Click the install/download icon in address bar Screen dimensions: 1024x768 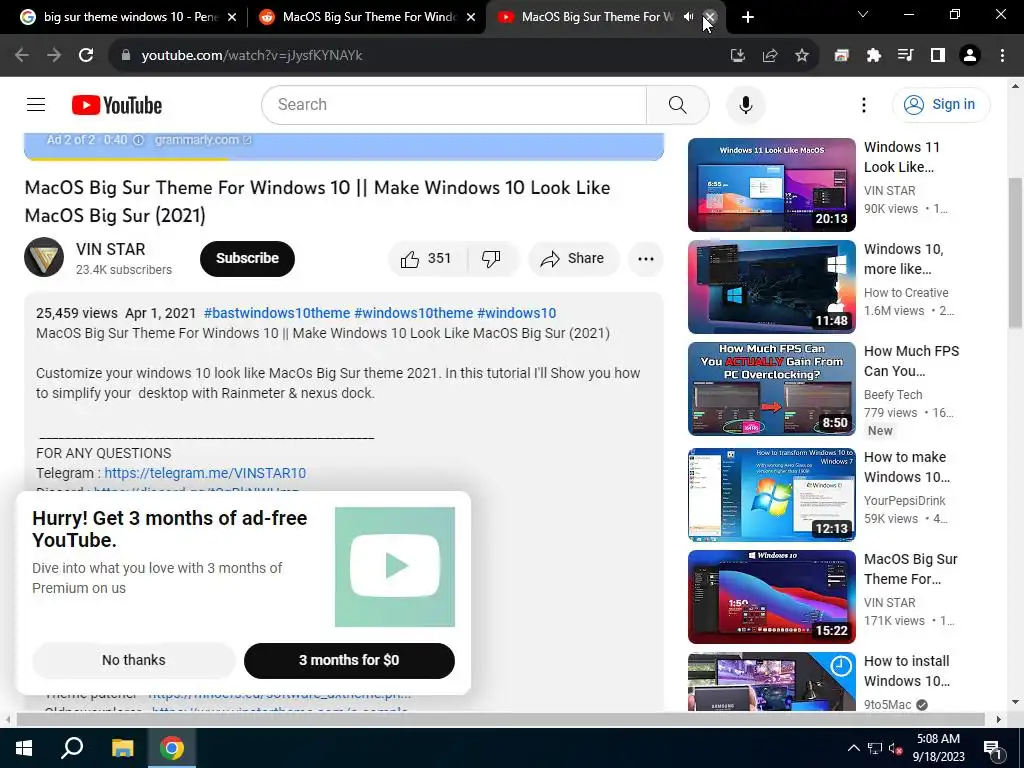[x=738, y=56]
